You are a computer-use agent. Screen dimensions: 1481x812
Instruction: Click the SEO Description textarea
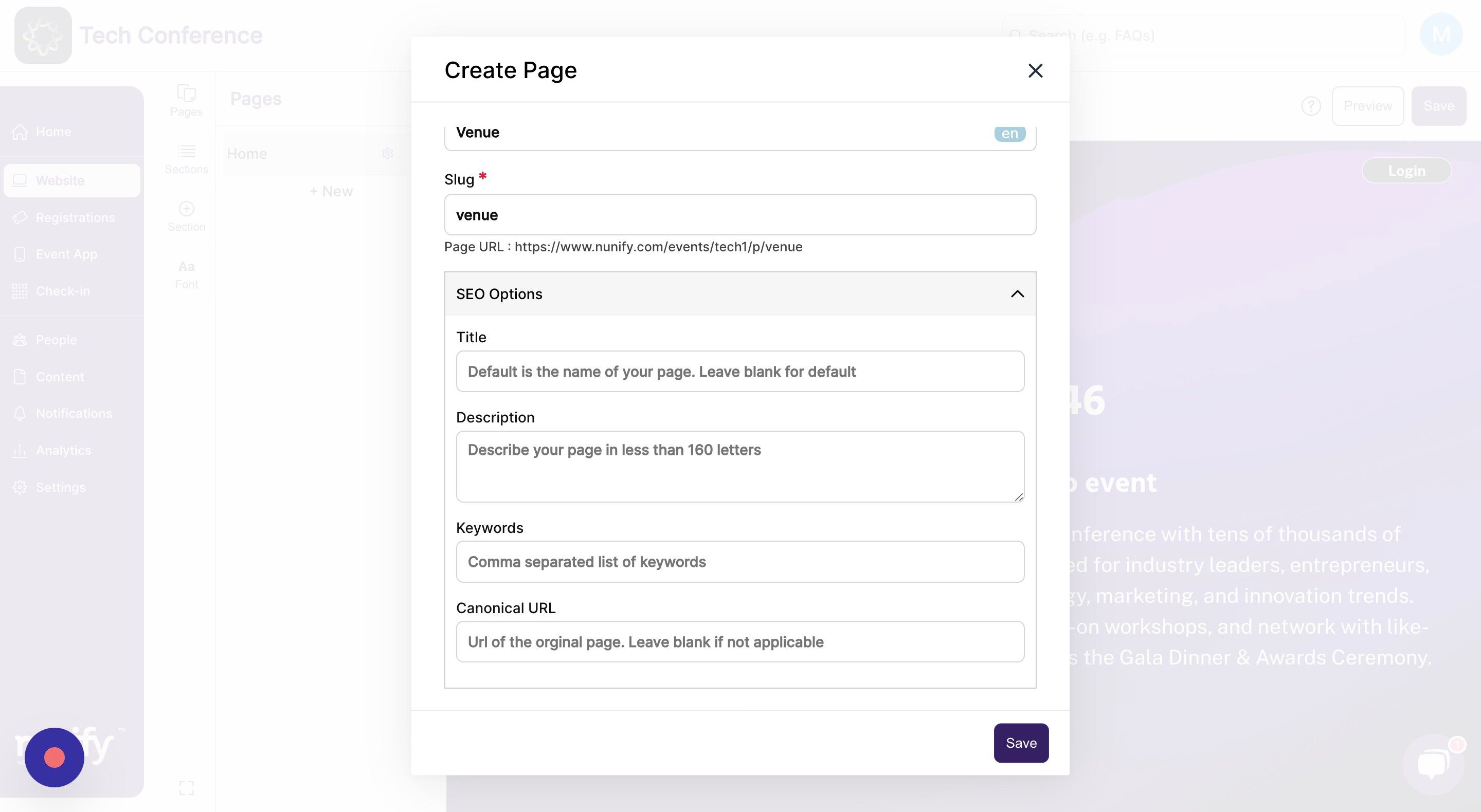point(739,466)
